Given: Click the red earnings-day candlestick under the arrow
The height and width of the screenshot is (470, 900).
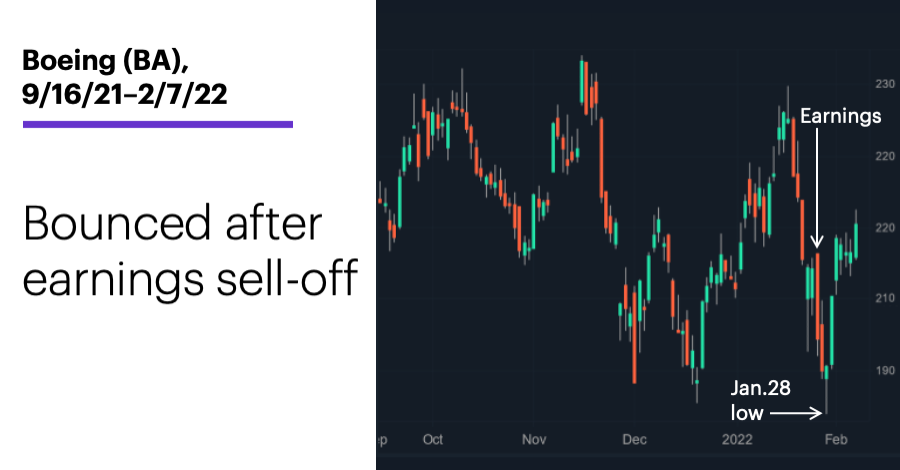Looking at the screenshot, I should 817,304.
